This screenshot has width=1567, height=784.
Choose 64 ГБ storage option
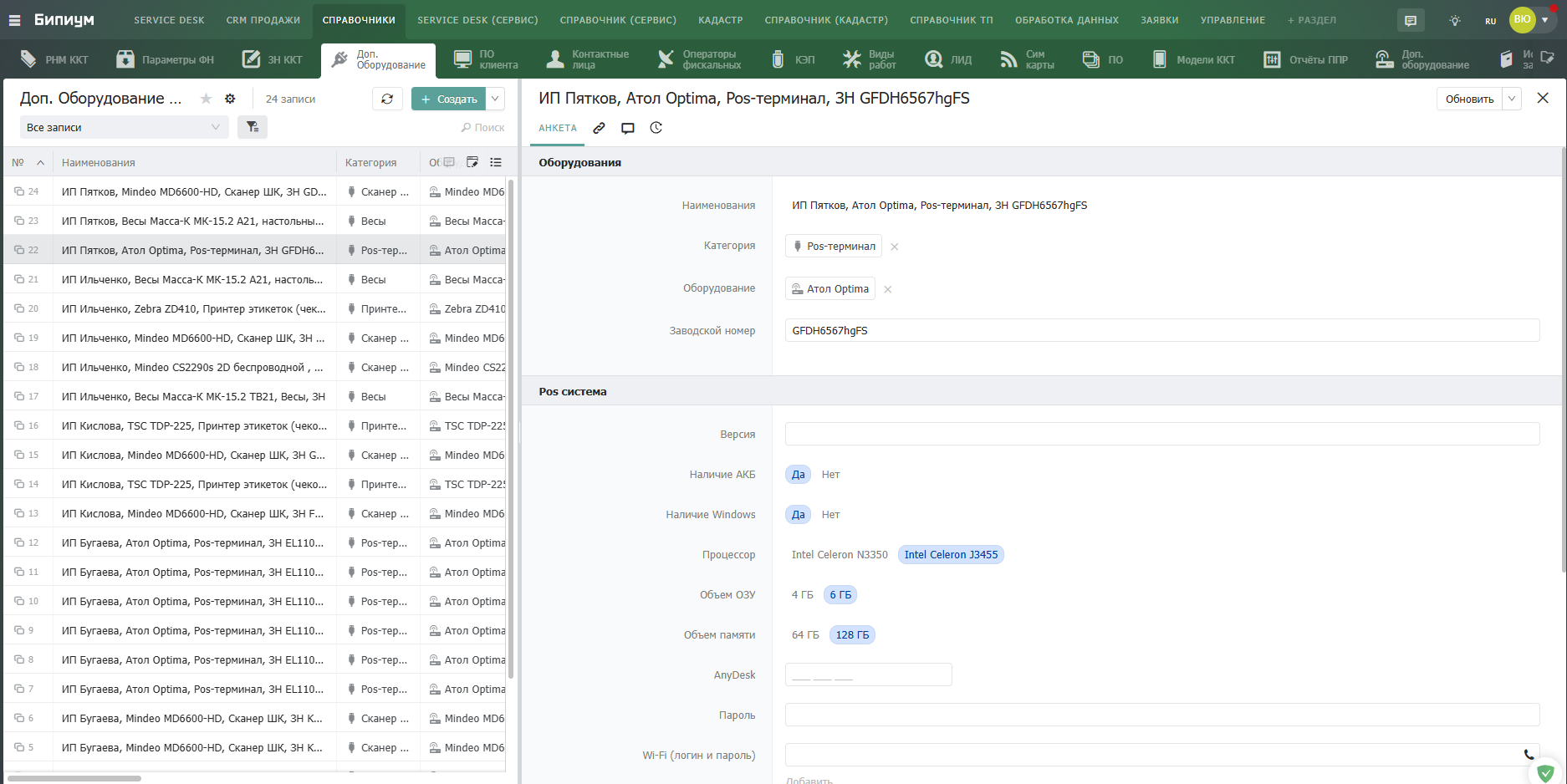805,635
